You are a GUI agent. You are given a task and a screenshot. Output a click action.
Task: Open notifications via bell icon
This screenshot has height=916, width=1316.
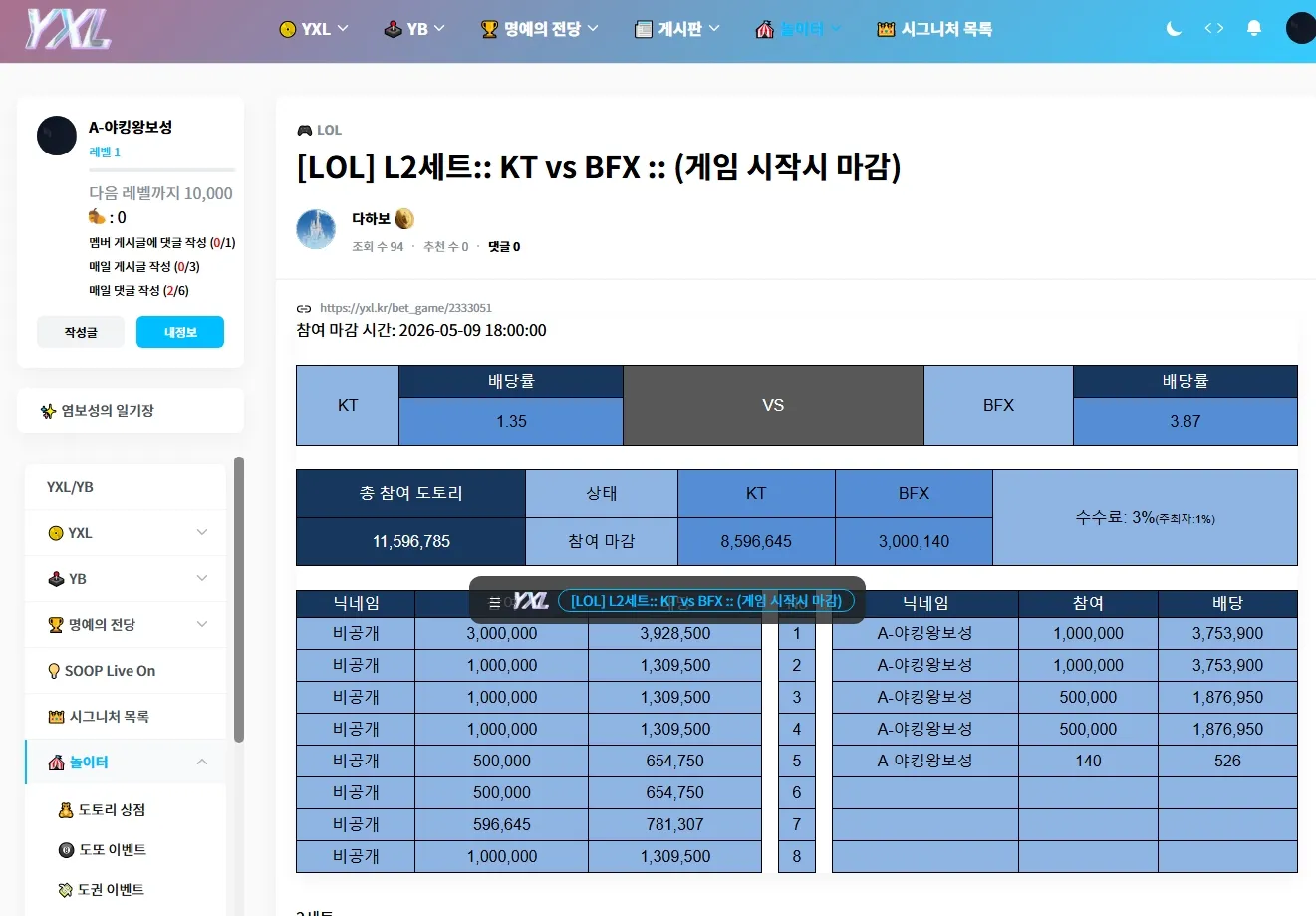(x=1254, y=28)
